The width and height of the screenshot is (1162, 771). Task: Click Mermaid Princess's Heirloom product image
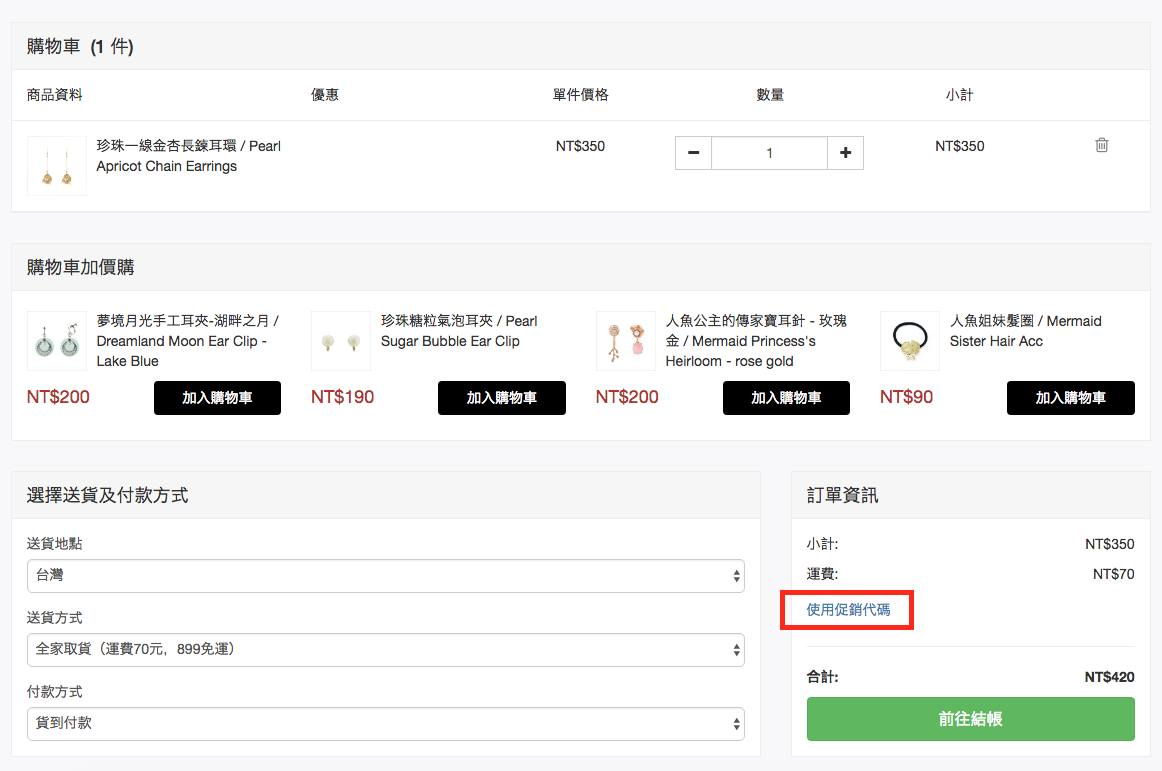click(x=625, y=341)
